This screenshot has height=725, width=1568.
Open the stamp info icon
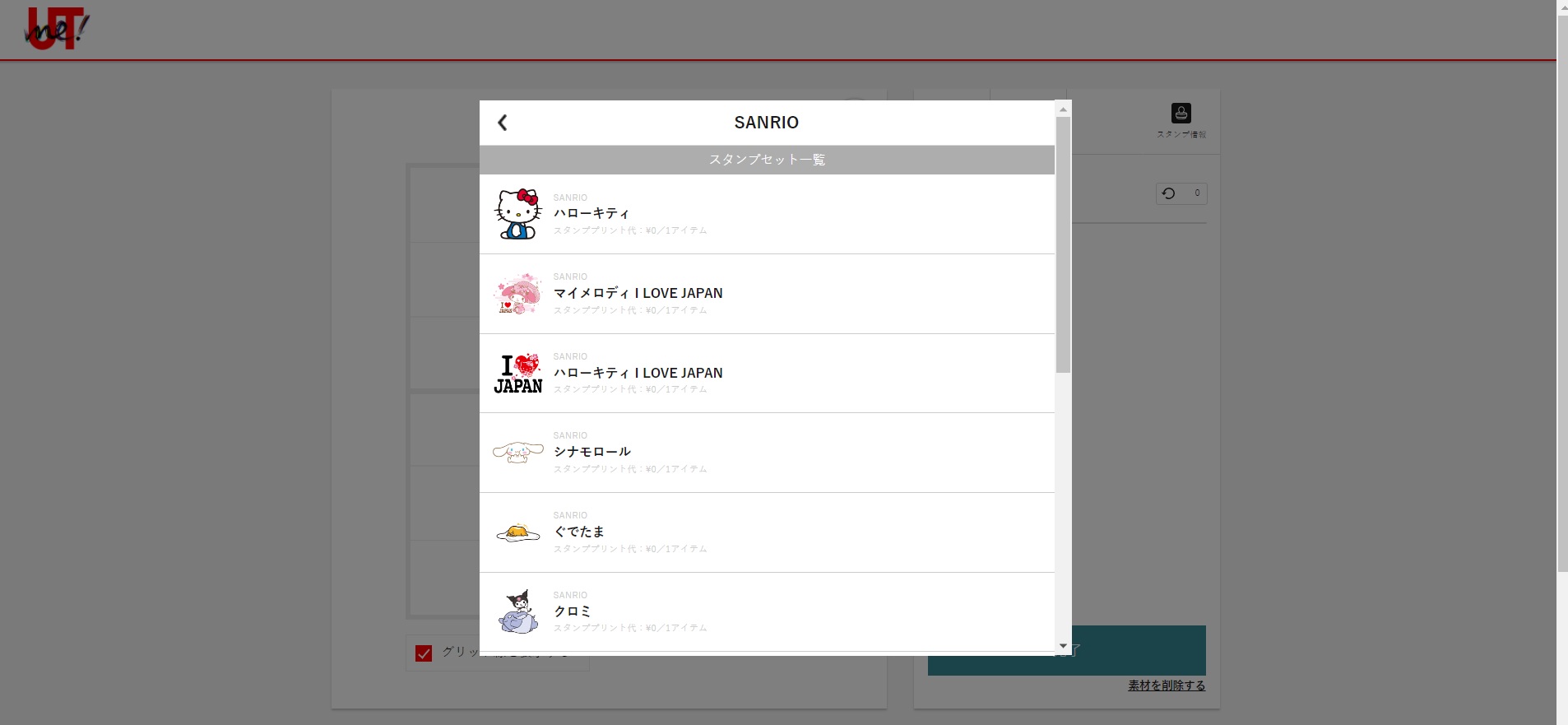[1181, 114]
